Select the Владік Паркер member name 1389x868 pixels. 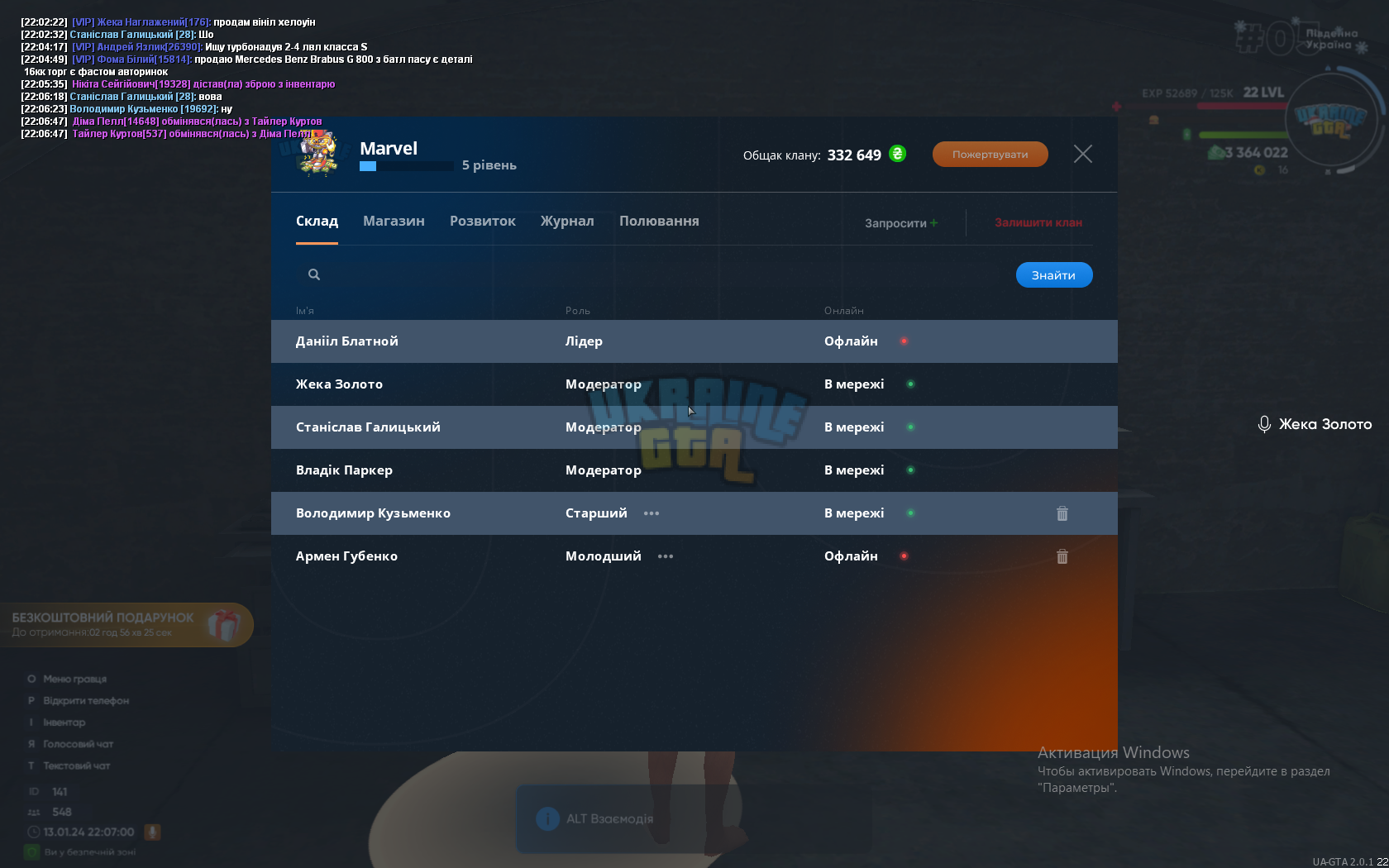click(x=344, y=470)
